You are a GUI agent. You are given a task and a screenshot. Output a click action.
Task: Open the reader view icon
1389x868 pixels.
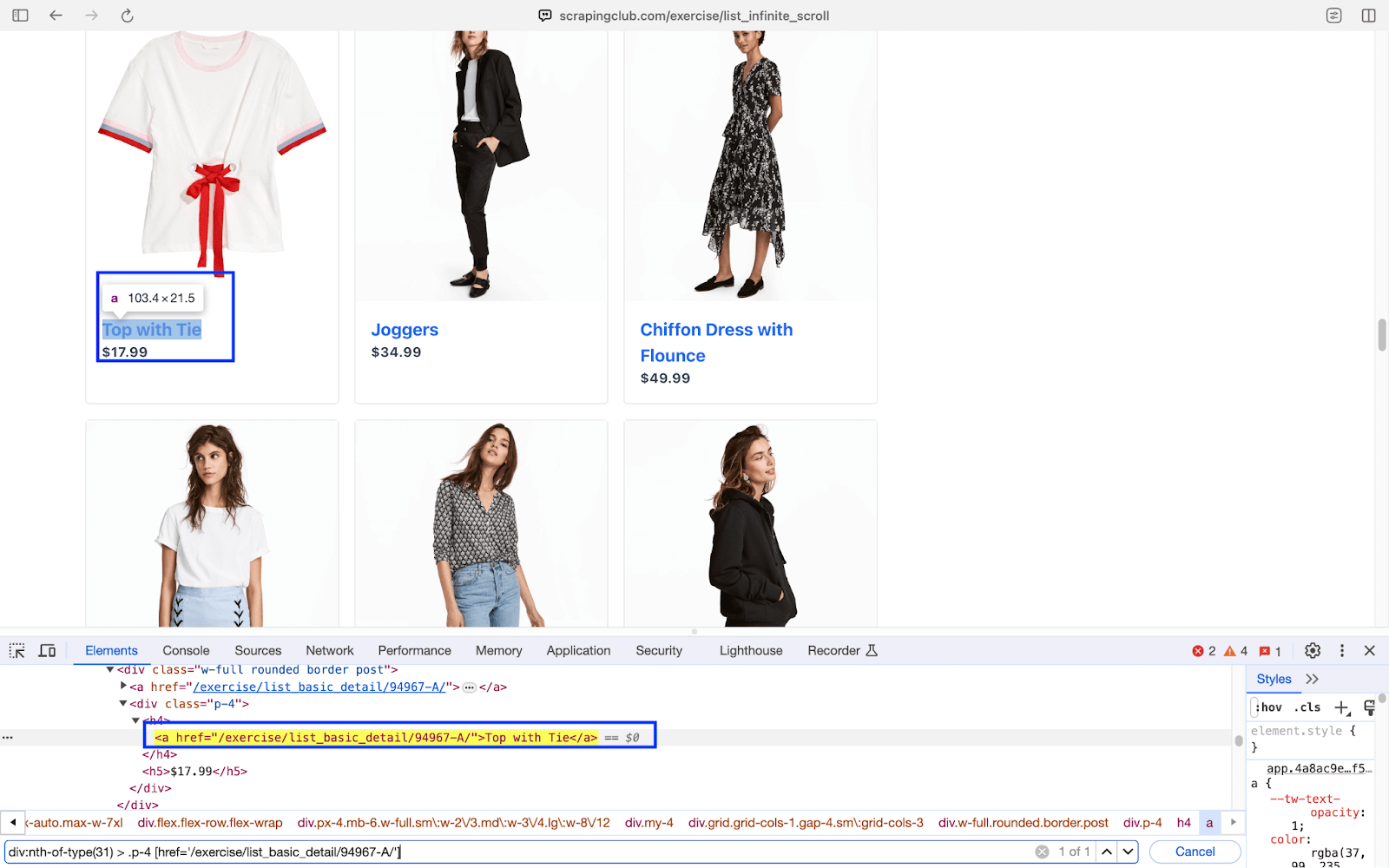coord(1334,16)
